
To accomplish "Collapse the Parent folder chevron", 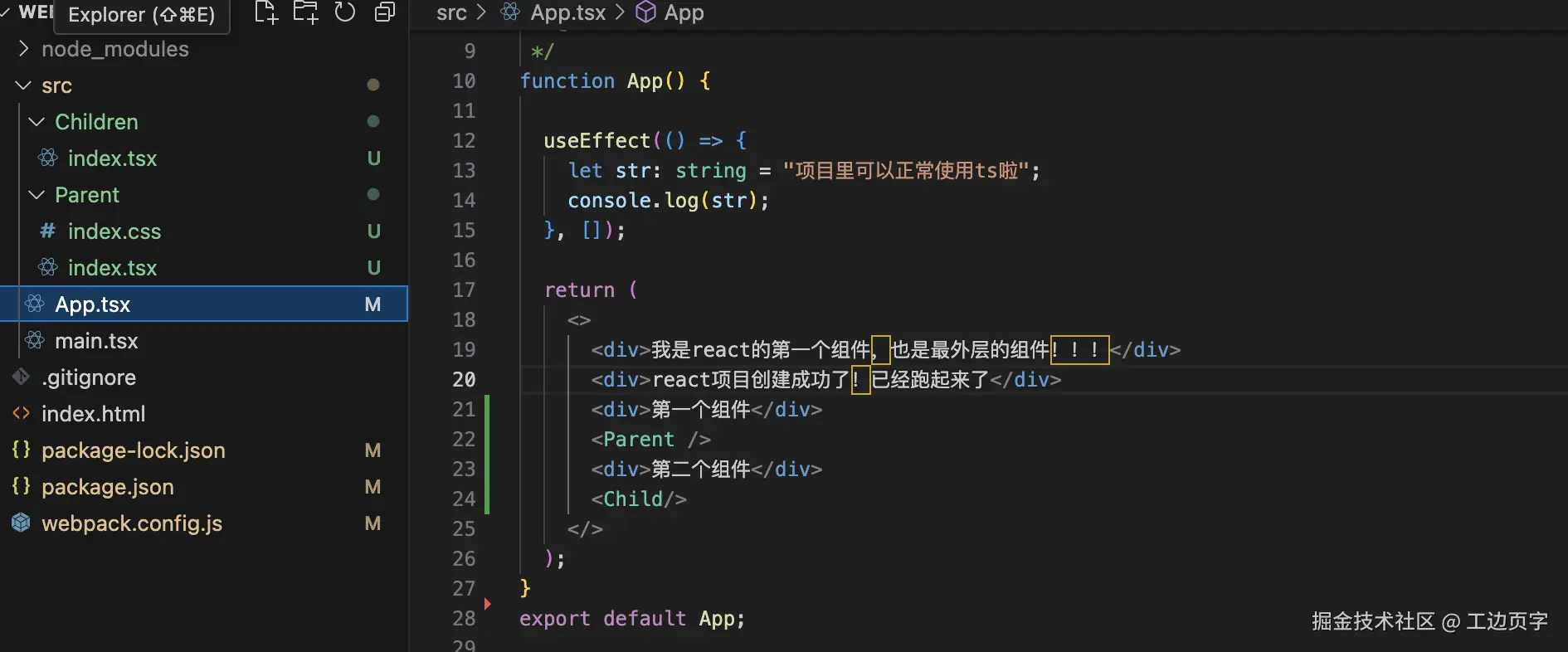I will [37, 195].
